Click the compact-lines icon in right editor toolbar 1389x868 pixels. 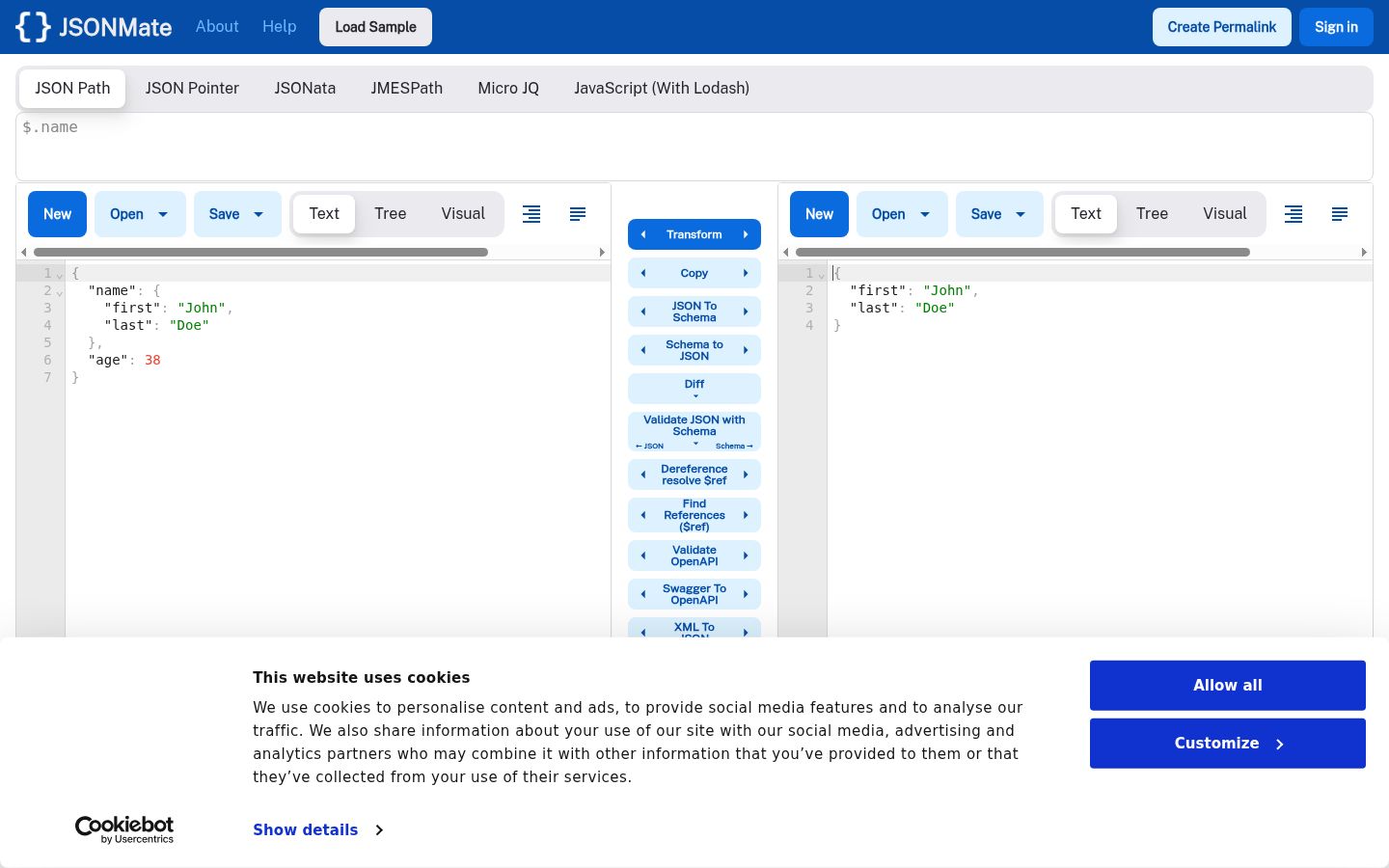pos(1340,214)
